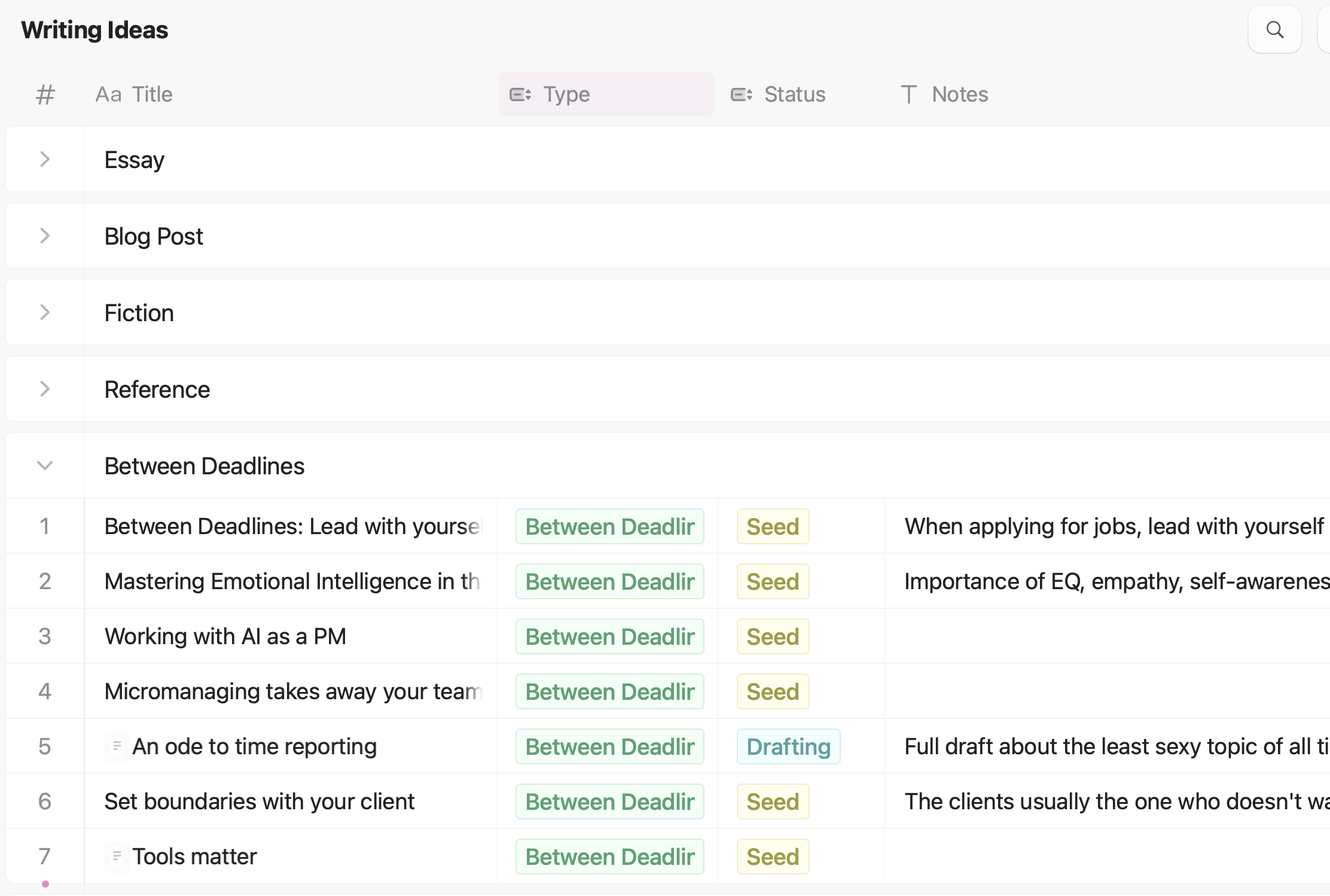Viewport: 1330px width, 896px height.
Task: Collapse the Between Deadlines group
Action: pos(45,465)
